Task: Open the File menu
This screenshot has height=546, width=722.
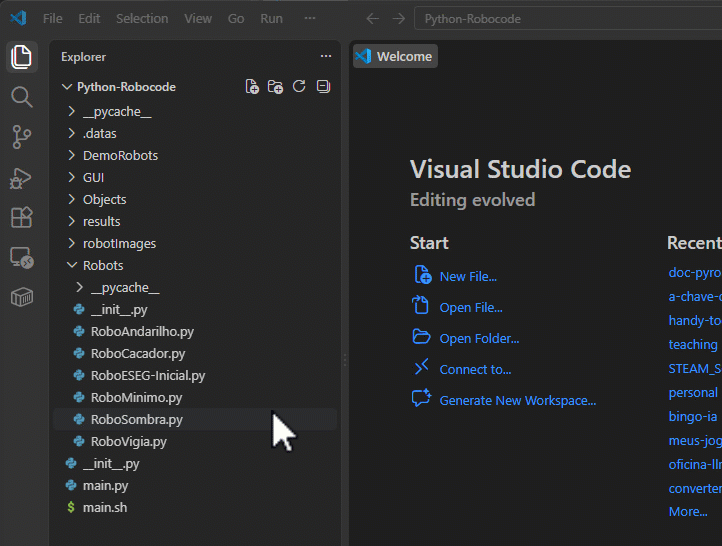Action: pyautogui.click(x=52, y=18)
